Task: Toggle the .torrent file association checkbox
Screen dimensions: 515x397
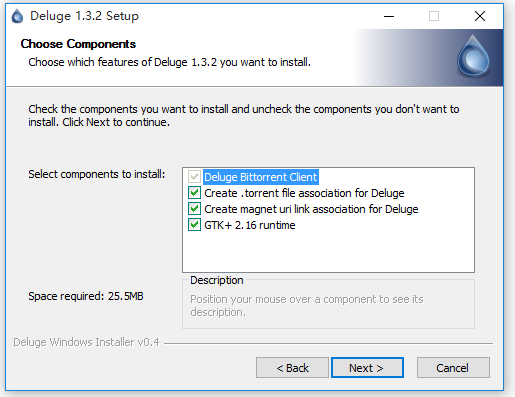Action: click(x=194, y=193)
